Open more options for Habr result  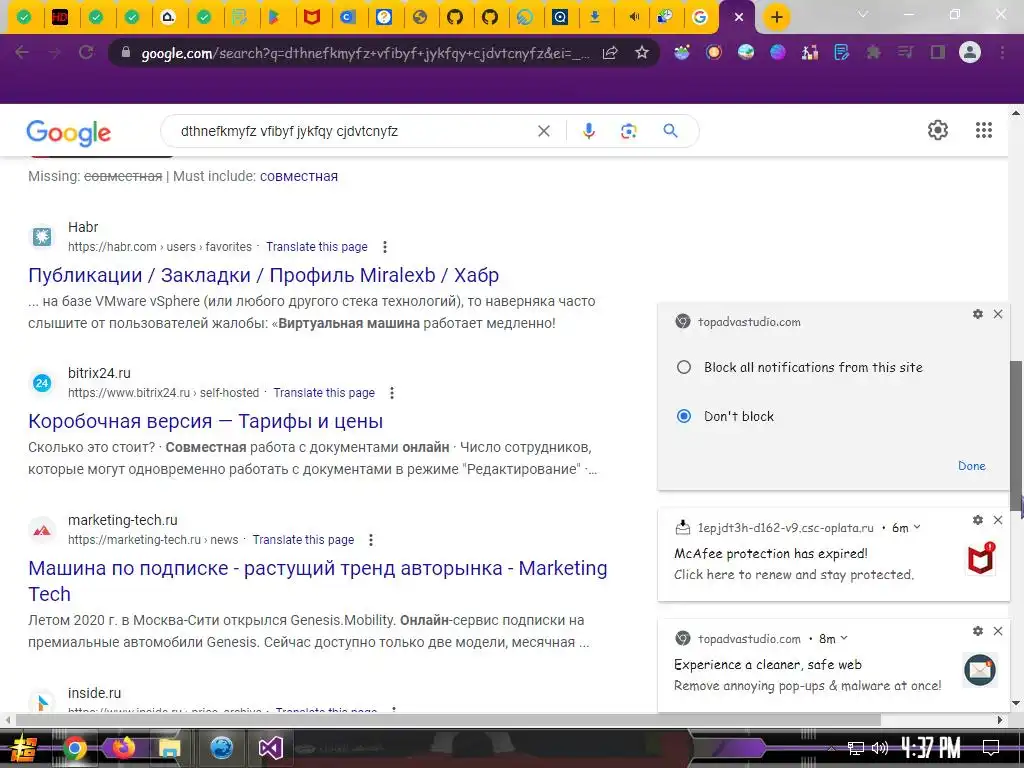pyautogui.click(x=385, y=247)
